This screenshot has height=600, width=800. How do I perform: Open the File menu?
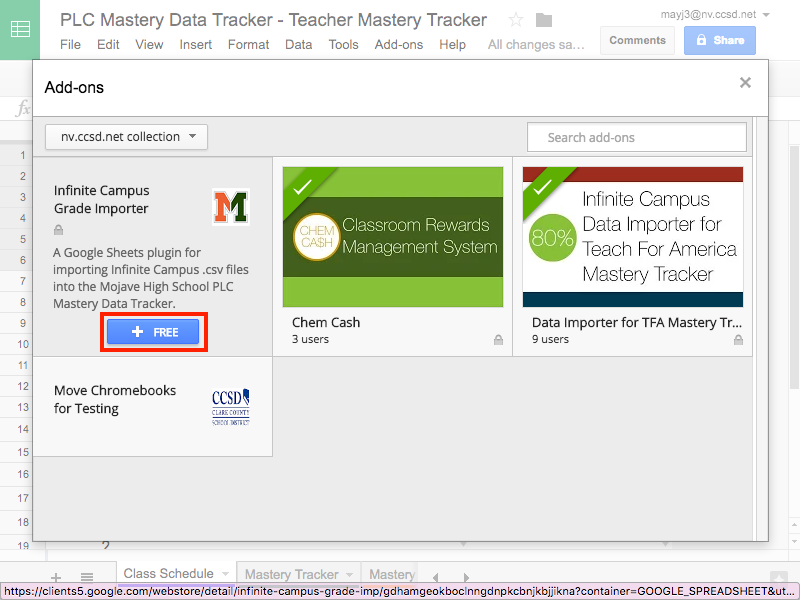pos(70,45)
